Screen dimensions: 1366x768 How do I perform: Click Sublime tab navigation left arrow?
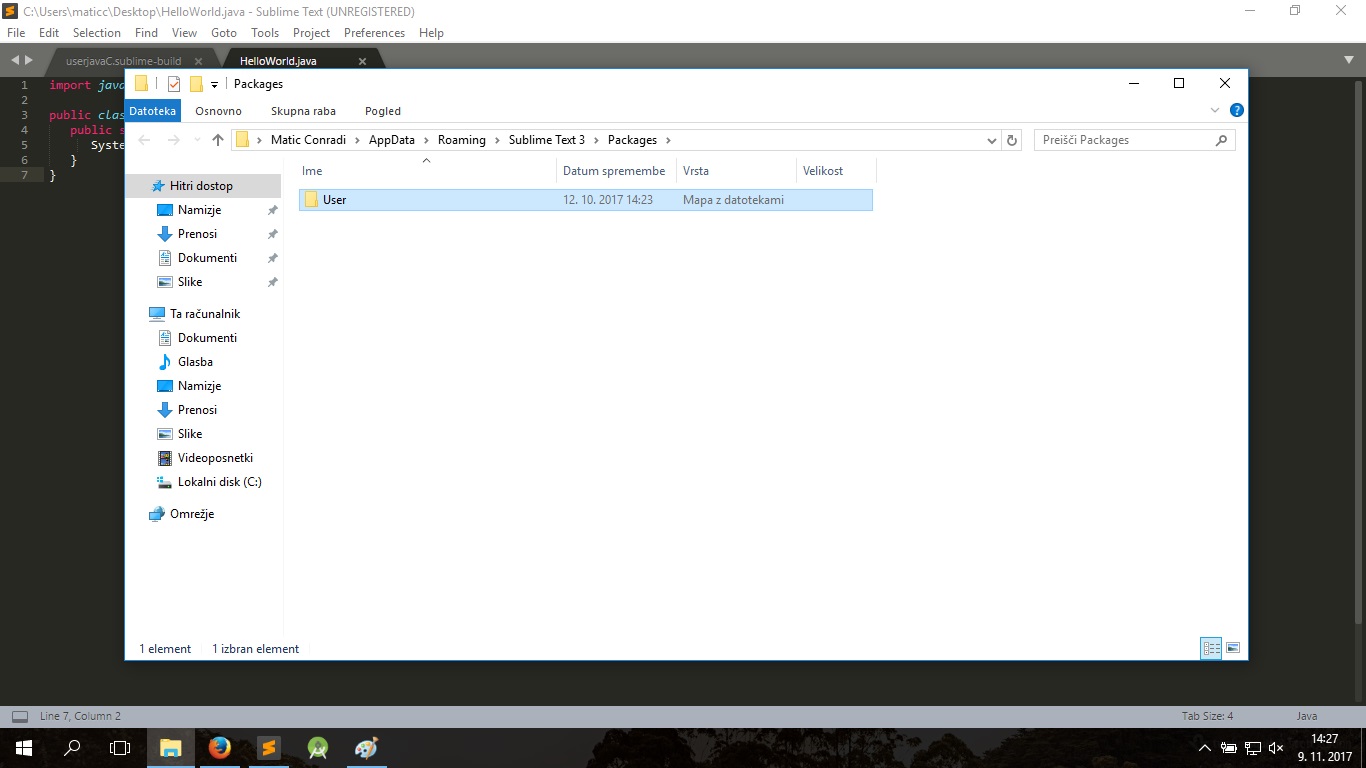(14, 61)
